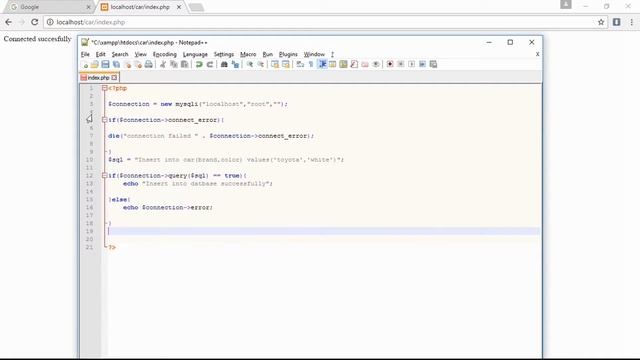The height and width of the screenshot is (360, 640).
Task: Switch to the localhost/car/index.php browser tab
Action: (140, 7)
